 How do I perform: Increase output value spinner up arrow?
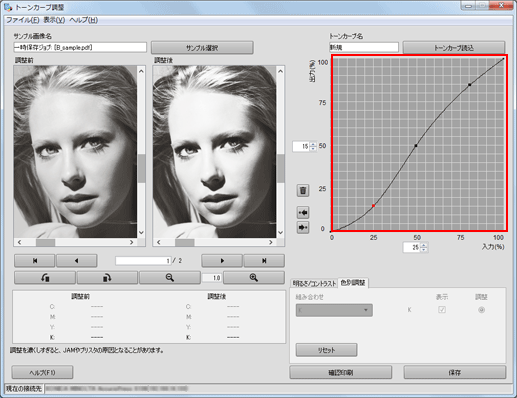(313, 144)
